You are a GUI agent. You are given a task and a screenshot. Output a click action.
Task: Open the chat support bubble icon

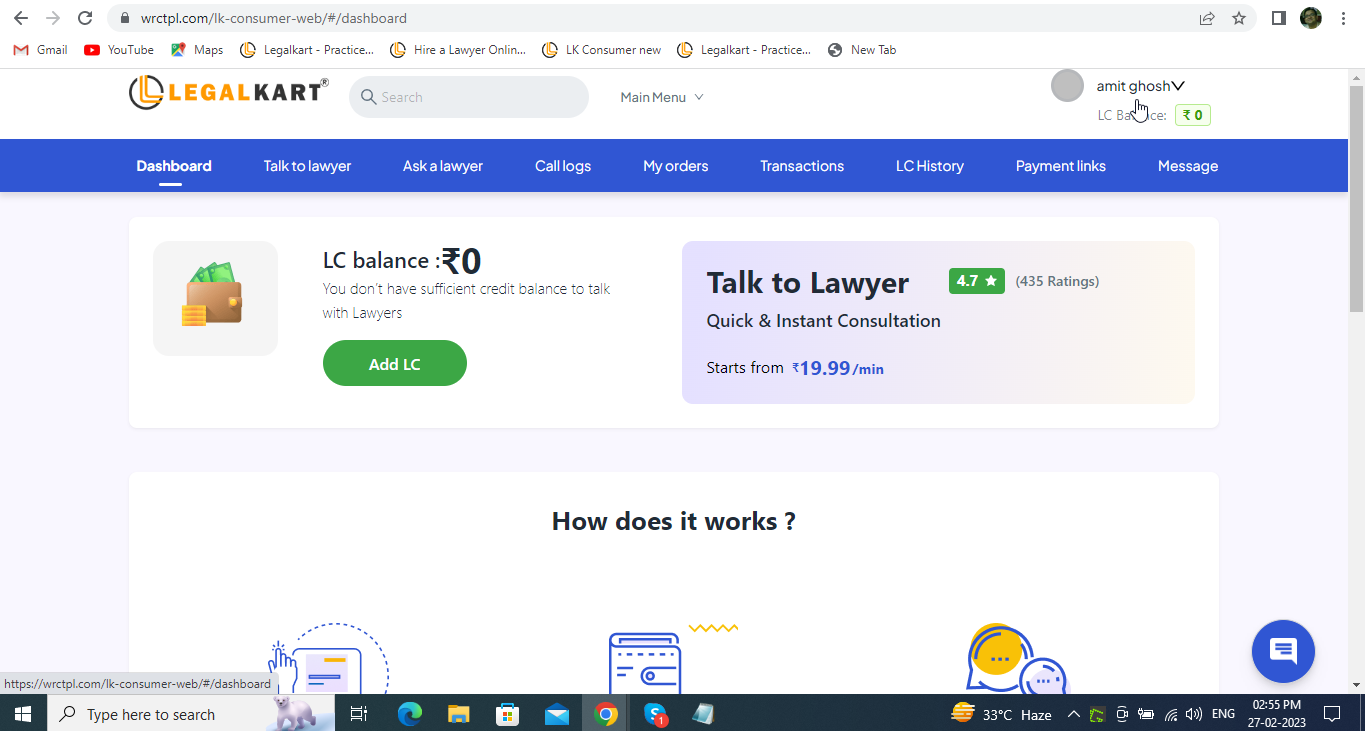click(1283, 651)
